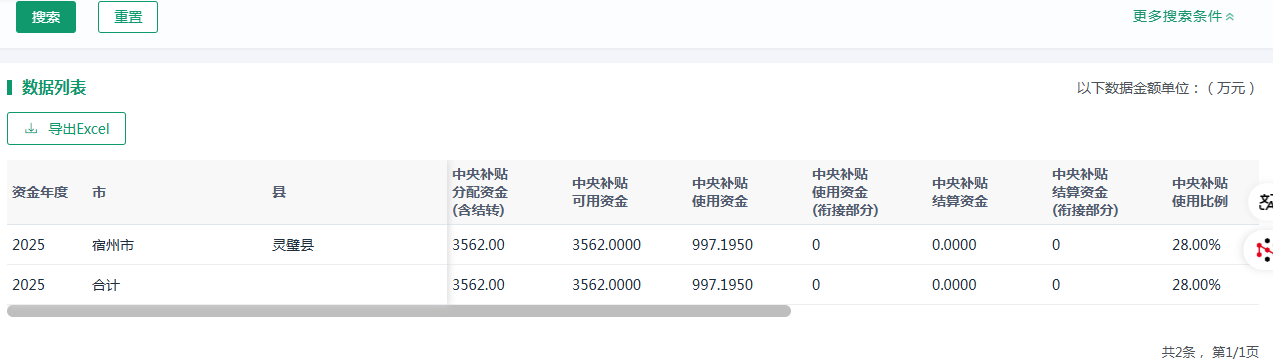Click the horizontal scrollbar below the table
The image size is (1273, 363).
coord(399,311)
